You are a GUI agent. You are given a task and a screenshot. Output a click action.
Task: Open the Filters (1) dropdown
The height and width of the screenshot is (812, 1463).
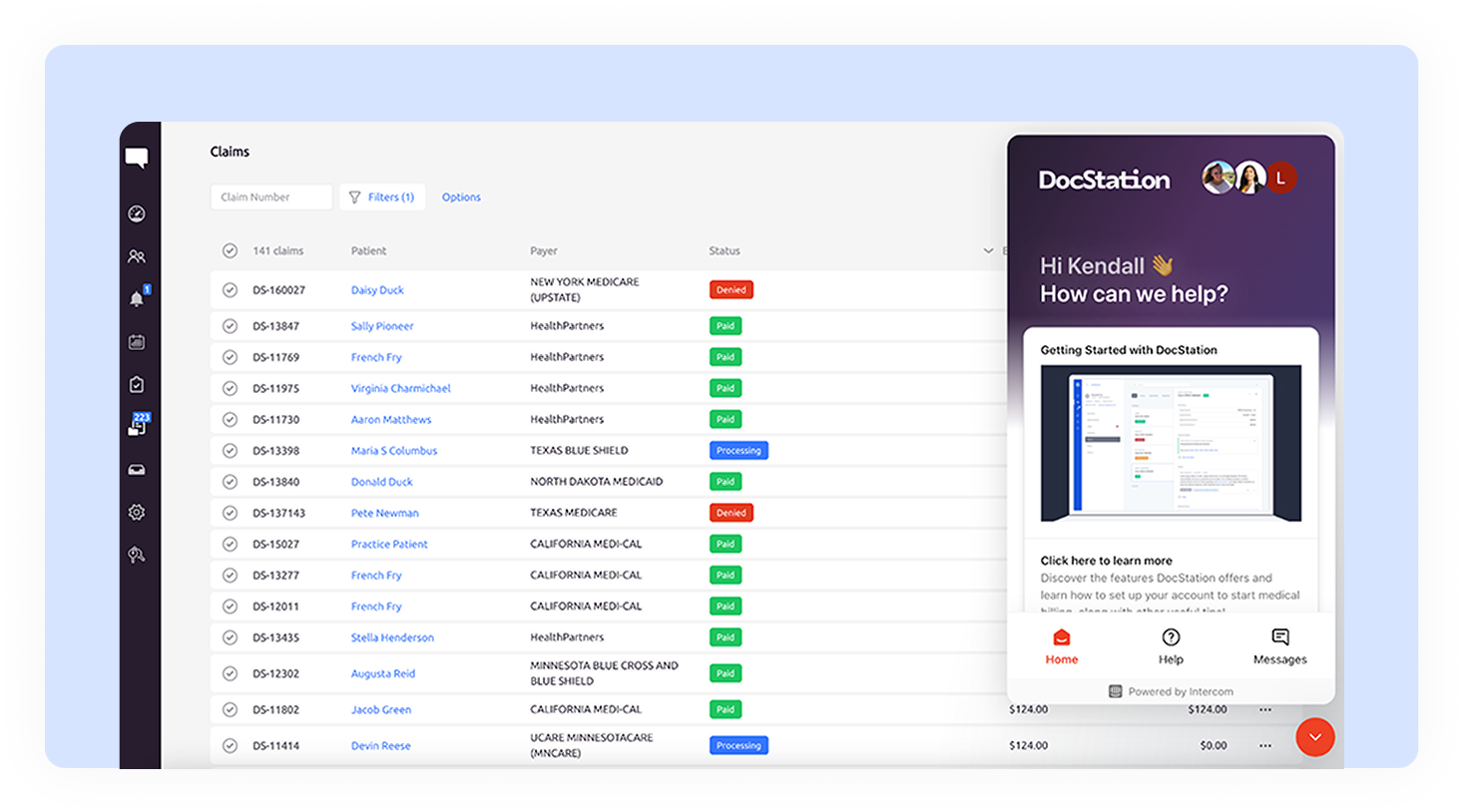point(382,197)
